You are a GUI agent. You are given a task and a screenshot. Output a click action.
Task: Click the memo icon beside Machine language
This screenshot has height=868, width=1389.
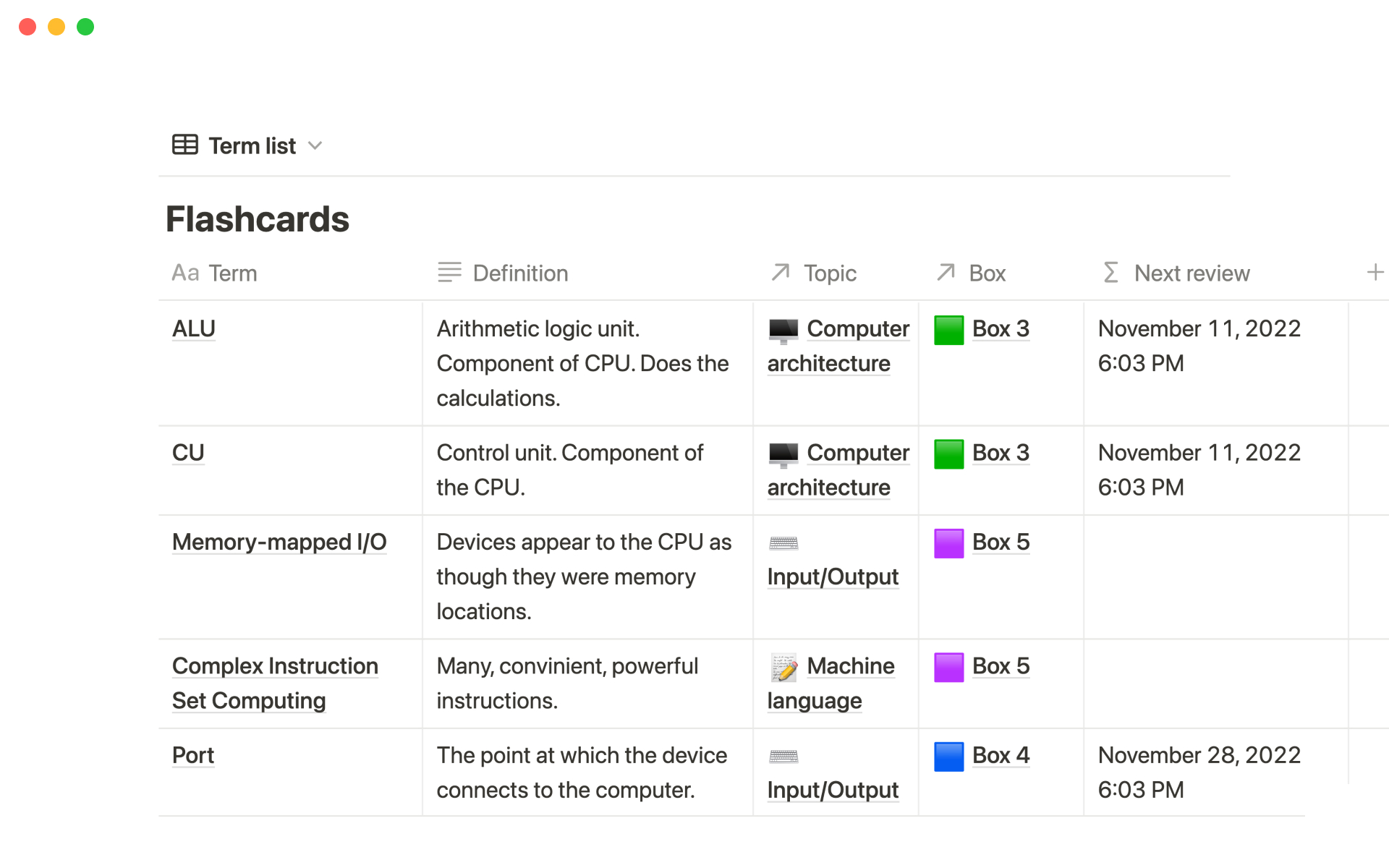coord(783,667)
